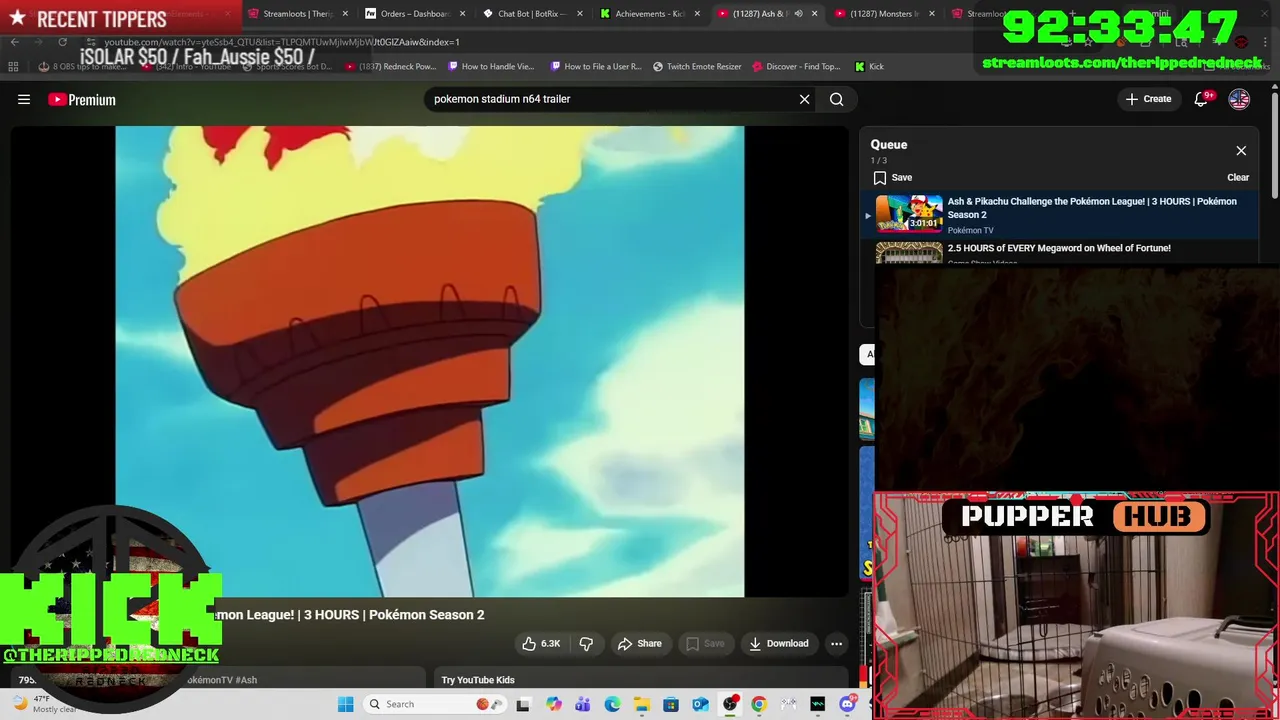Clear the search text with the X
The height and width of the screenshot is (720, 1280).
804,99
